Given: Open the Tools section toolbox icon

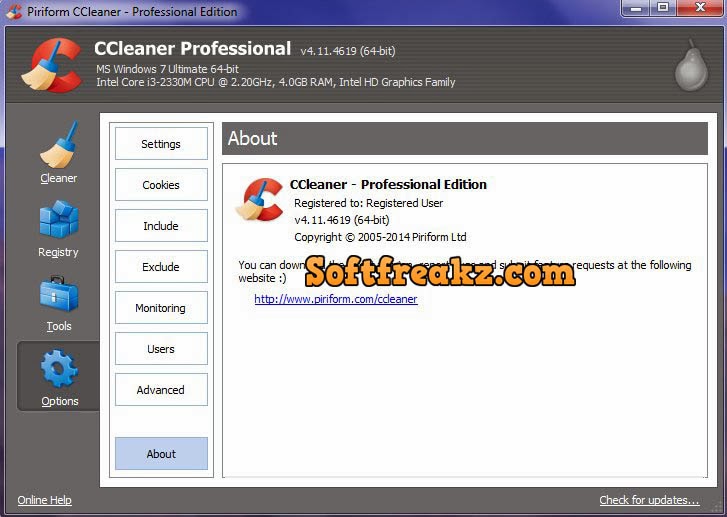Looking at the screenshot, I should coord(59,294).
